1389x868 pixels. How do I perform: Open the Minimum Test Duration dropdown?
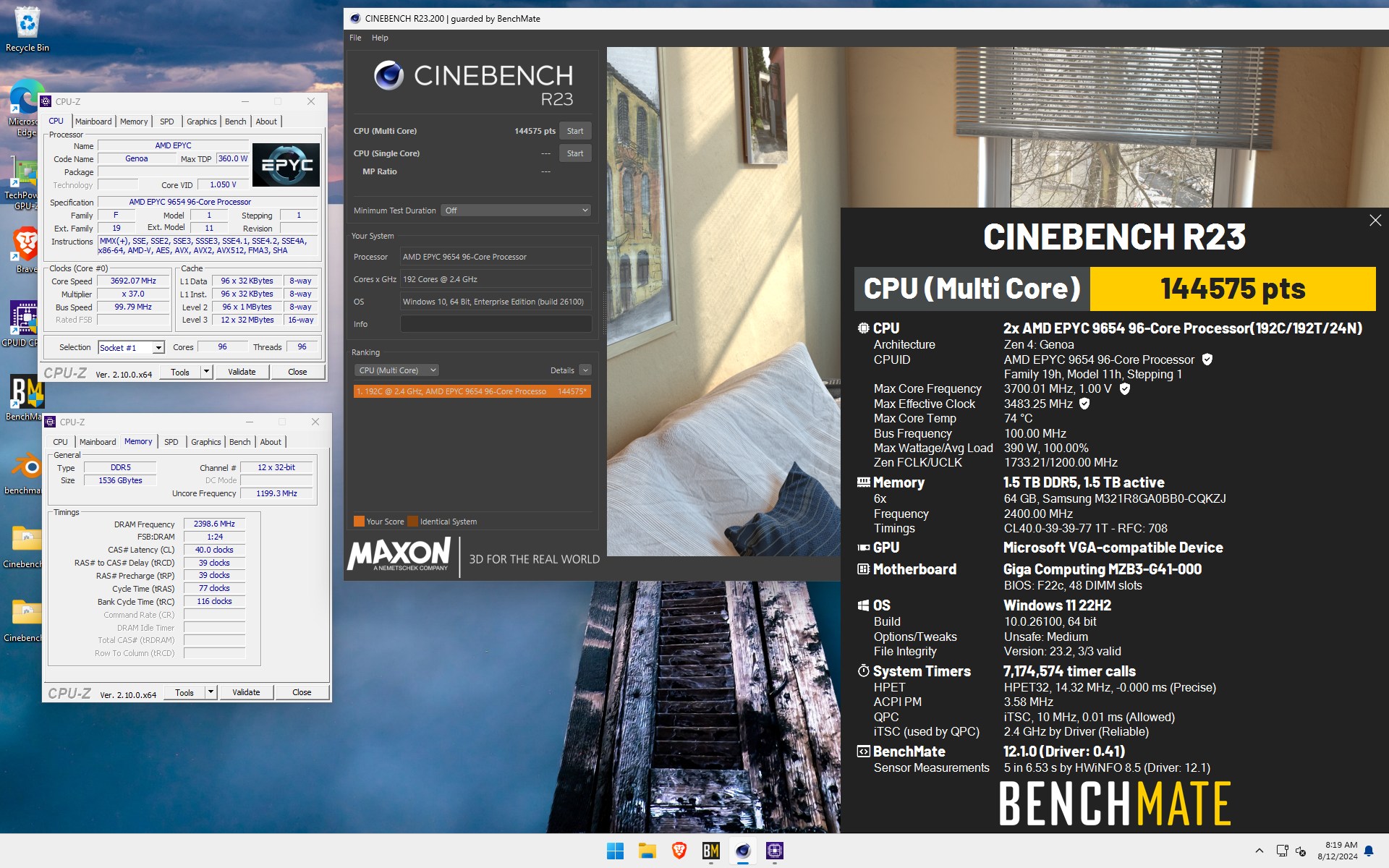[x=517, y=210]
